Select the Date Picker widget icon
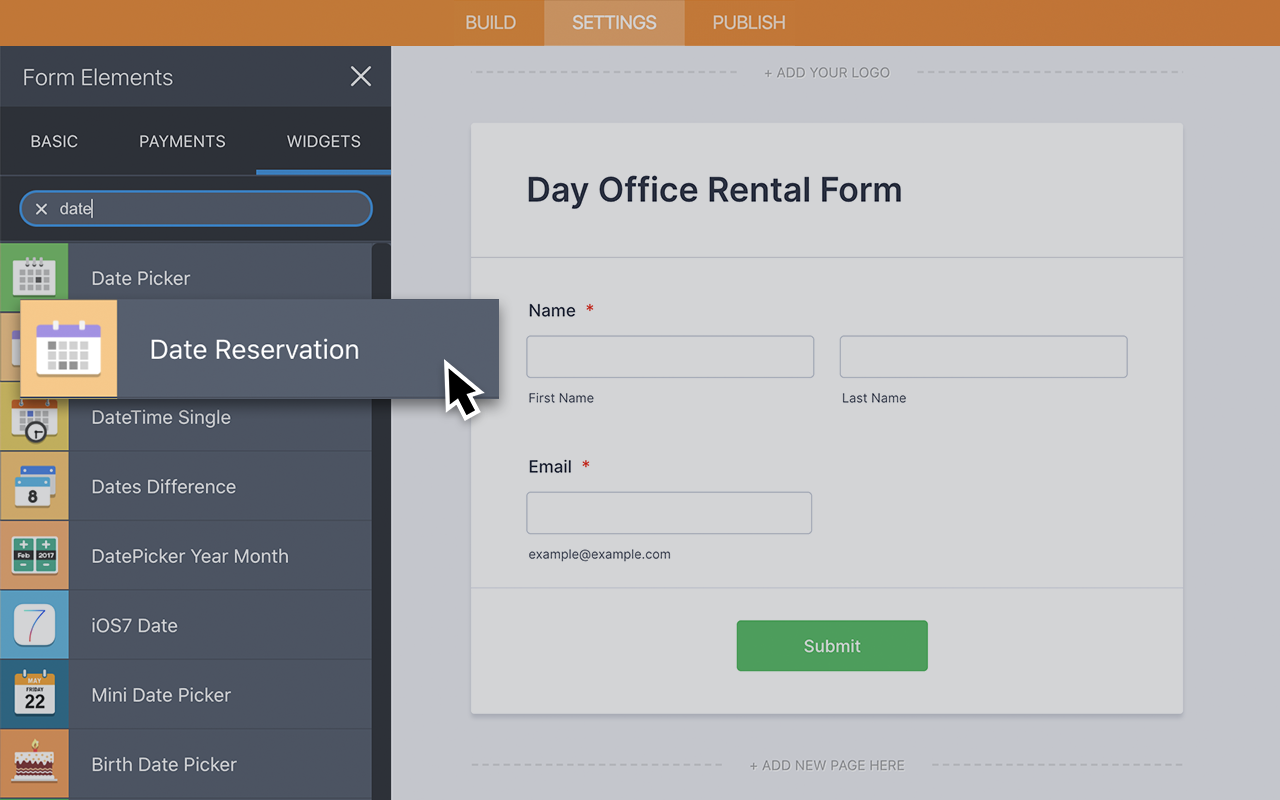This screenshot has height=800, width=1280. click(x=35, y=275)
